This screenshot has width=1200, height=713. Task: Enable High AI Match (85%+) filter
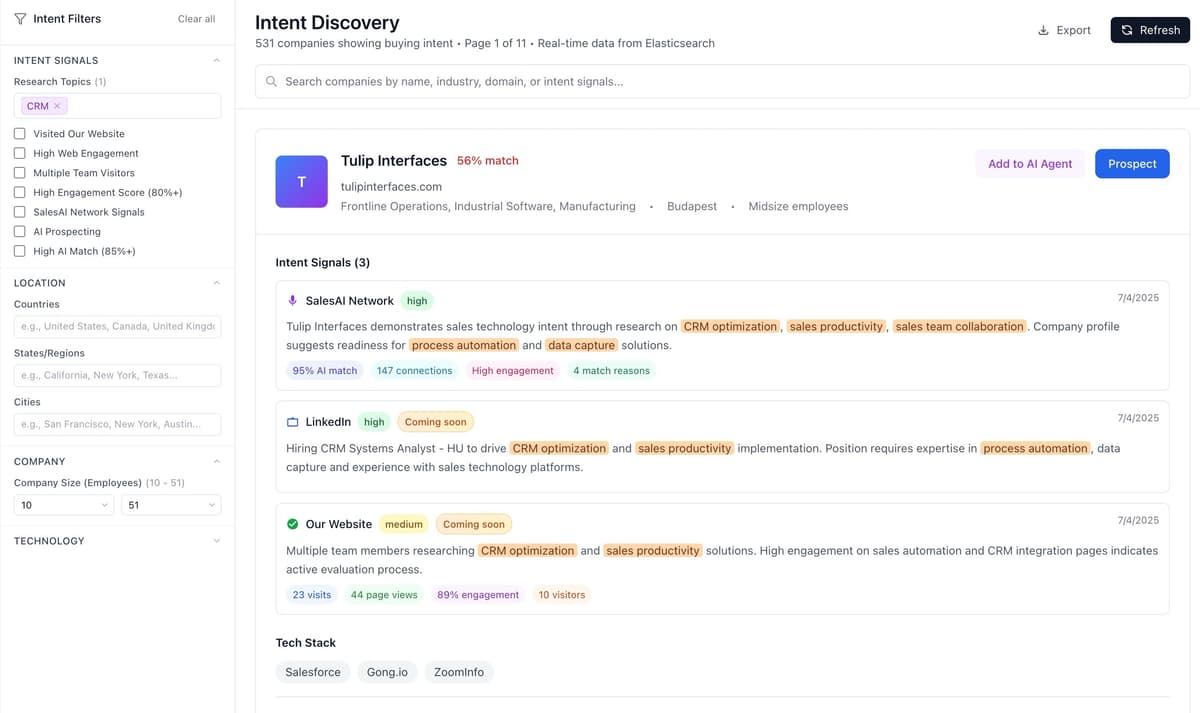point(19,251)
